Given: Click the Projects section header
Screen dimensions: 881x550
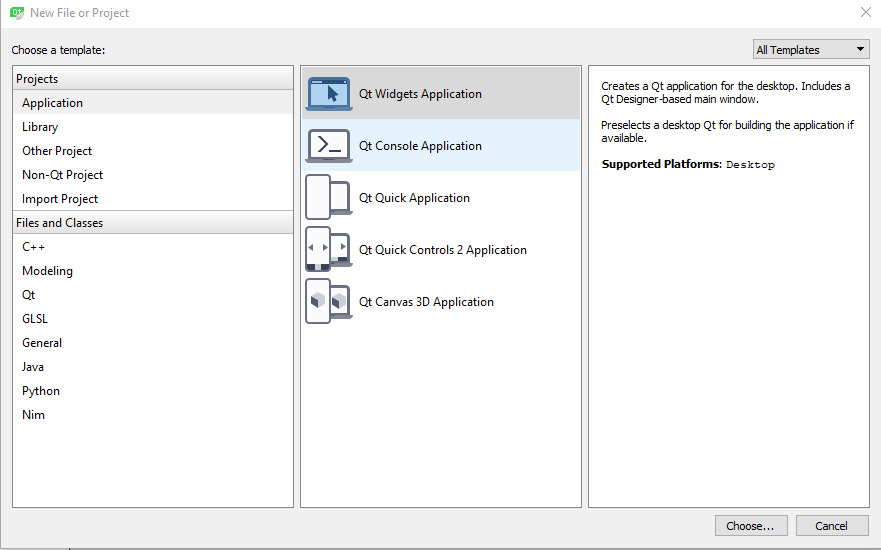Looking at the screenshot, I should pyautogui.click(x=153, y=79).
